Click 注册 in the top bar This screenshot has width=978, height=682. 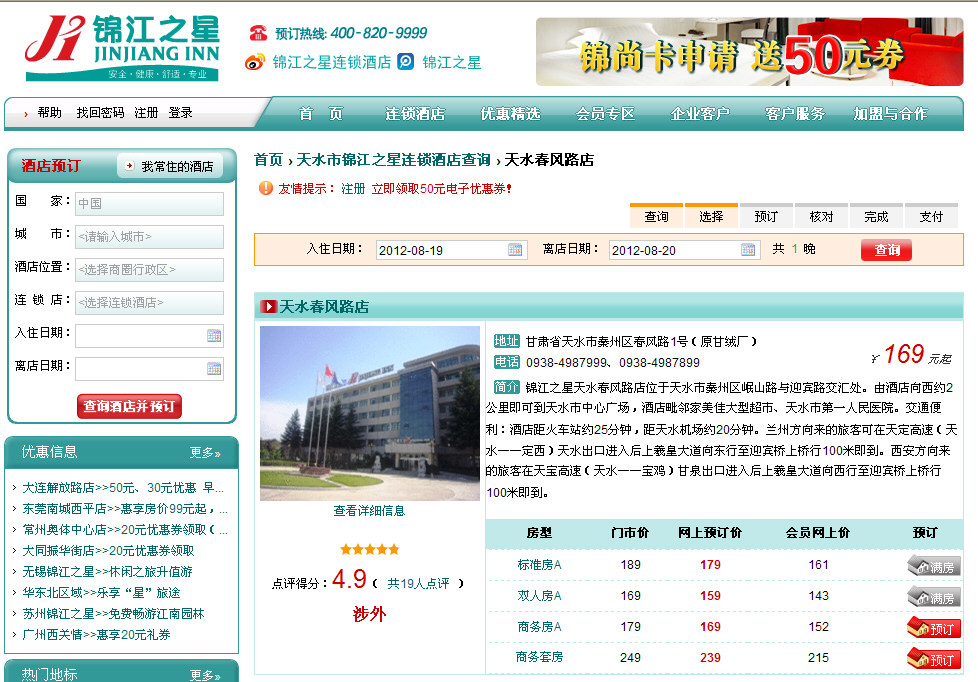tap(146, 112)
